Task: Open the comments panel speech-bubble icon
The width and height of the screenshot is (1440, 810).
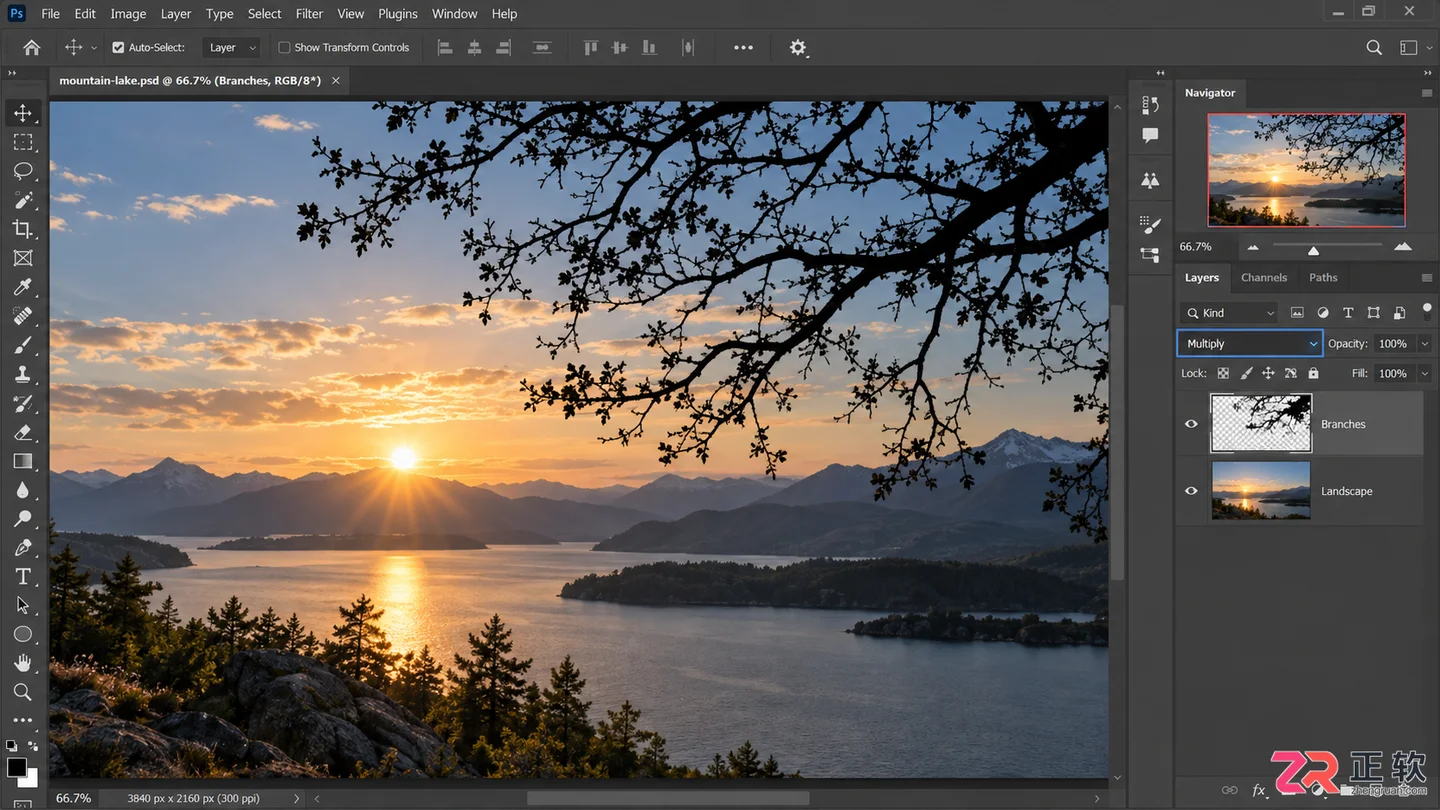Action: 1150,135
